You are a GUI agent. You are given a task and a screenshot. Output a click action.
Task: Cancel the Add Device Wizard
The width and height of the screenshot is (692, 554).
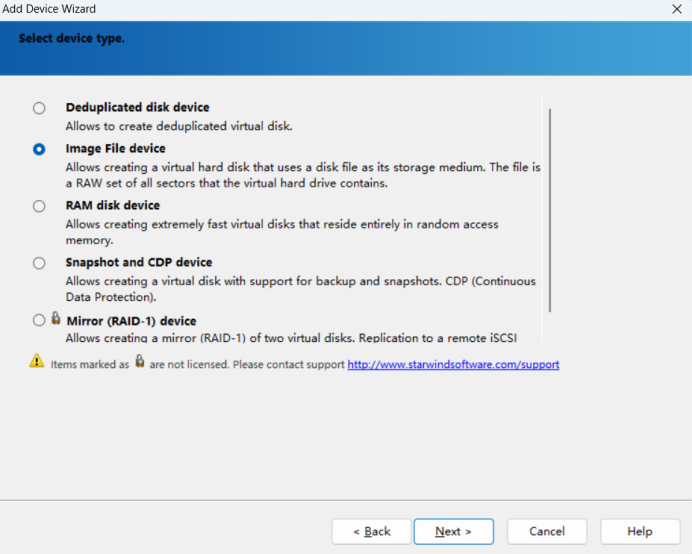(x=547, y=531)
